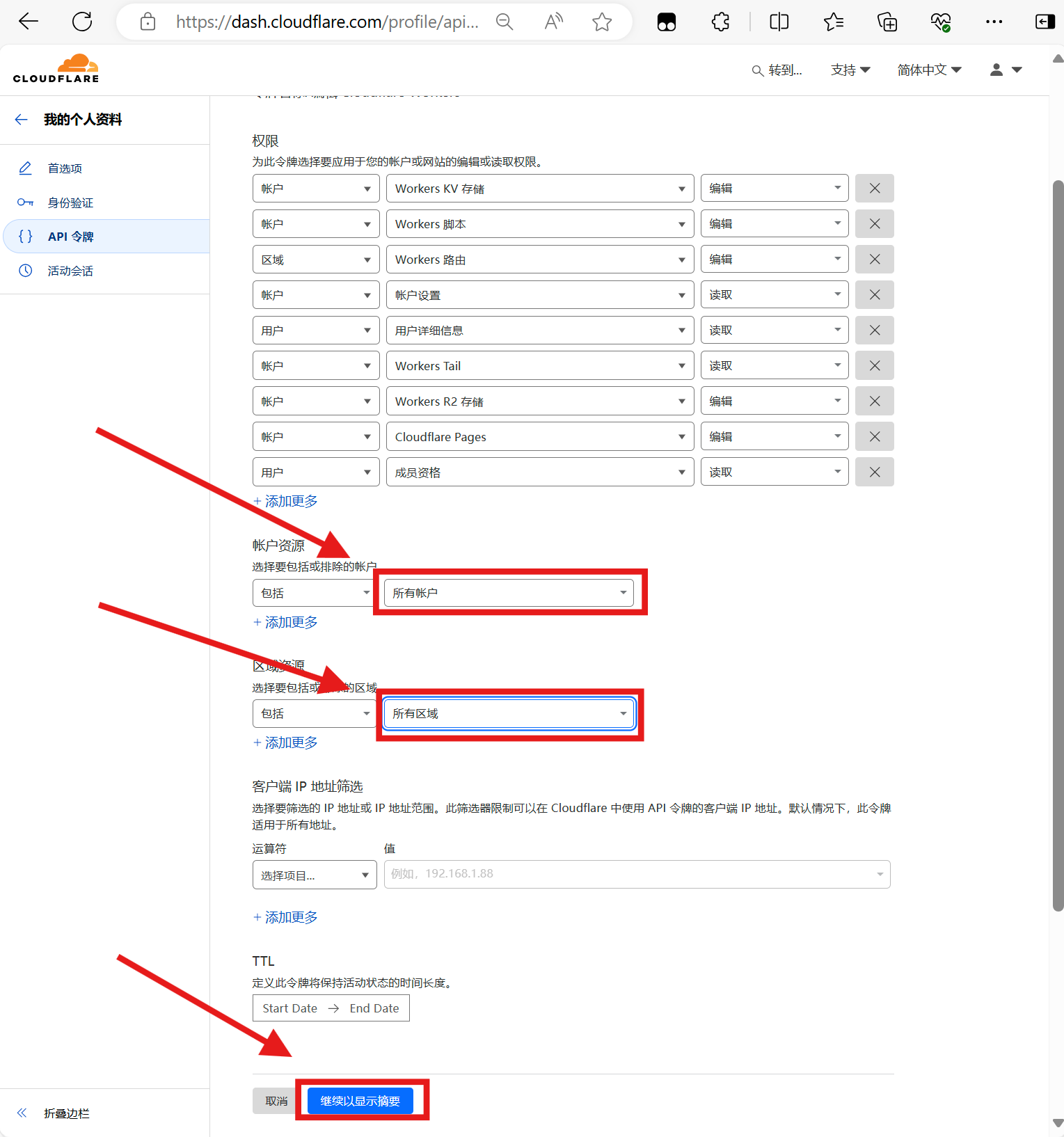Collapse sidebar using 折叠边栏 icon

pyautogui.click(x=22, y=1113)
